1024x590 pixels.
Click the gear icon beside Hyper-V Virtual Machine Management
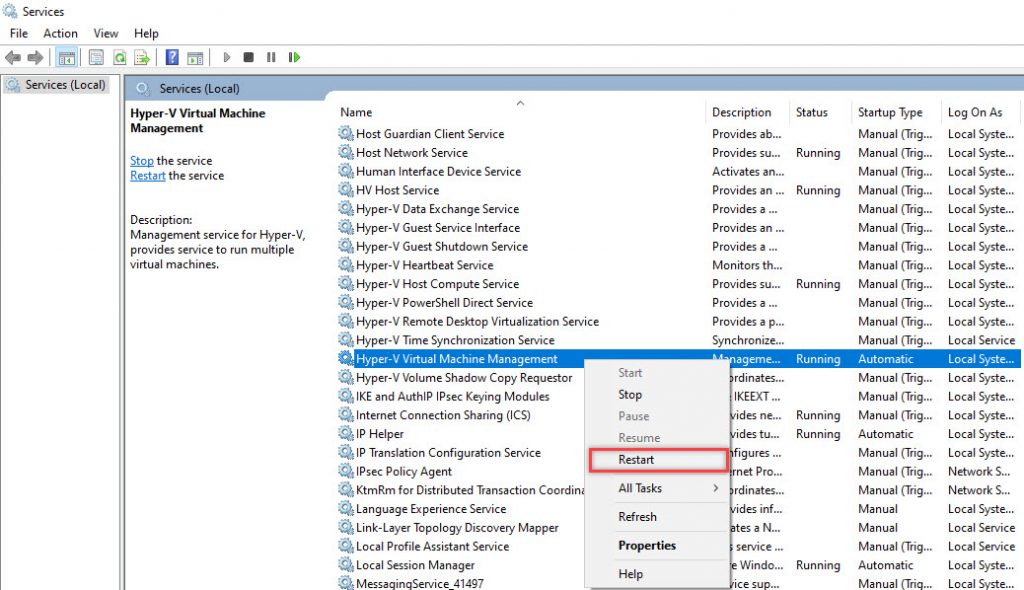pyautogui.click(x=345, y=358)
